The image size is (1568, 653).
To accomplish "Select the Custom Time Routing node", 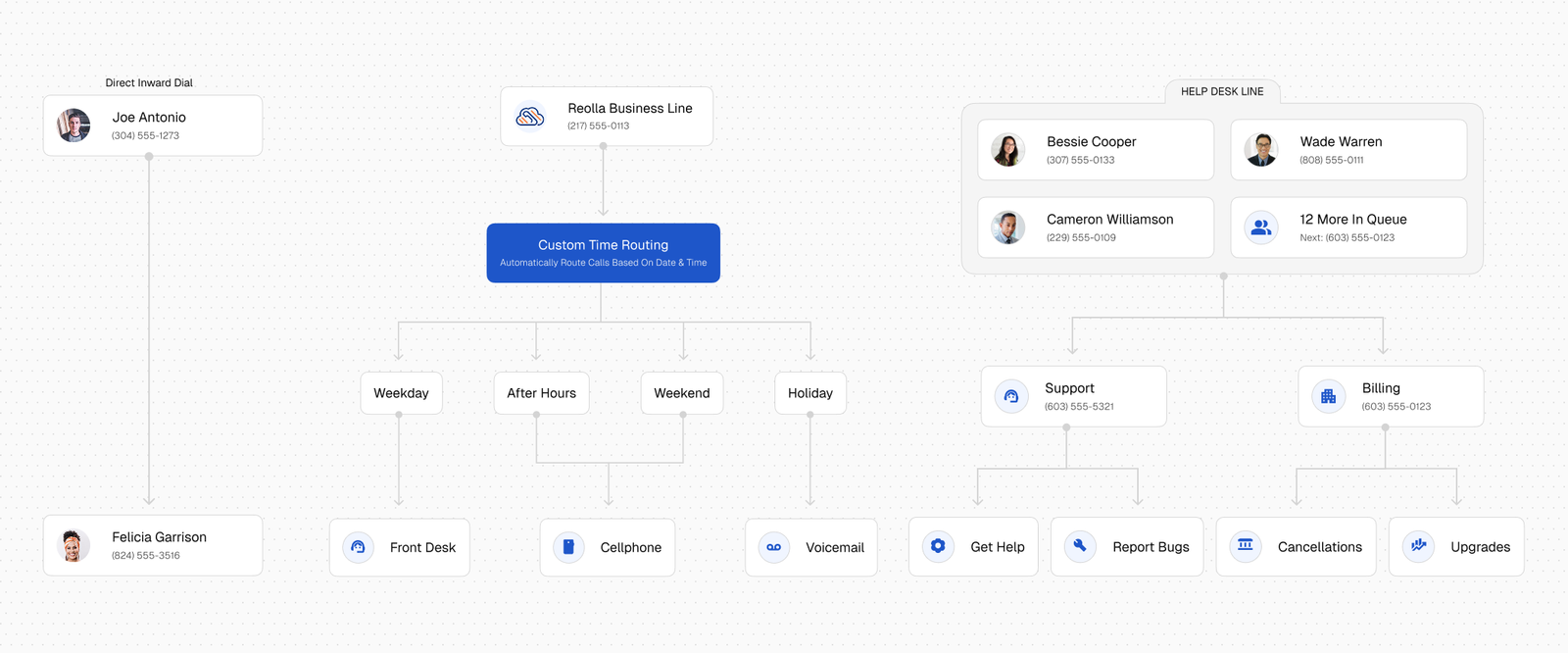I will tap(603, 253).
